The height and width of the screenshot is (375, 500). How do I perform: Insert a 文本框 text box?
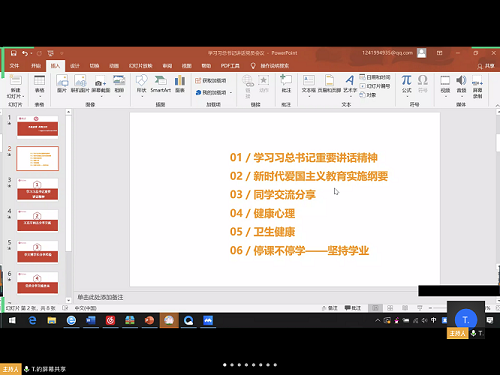click(x=309, y=84)
